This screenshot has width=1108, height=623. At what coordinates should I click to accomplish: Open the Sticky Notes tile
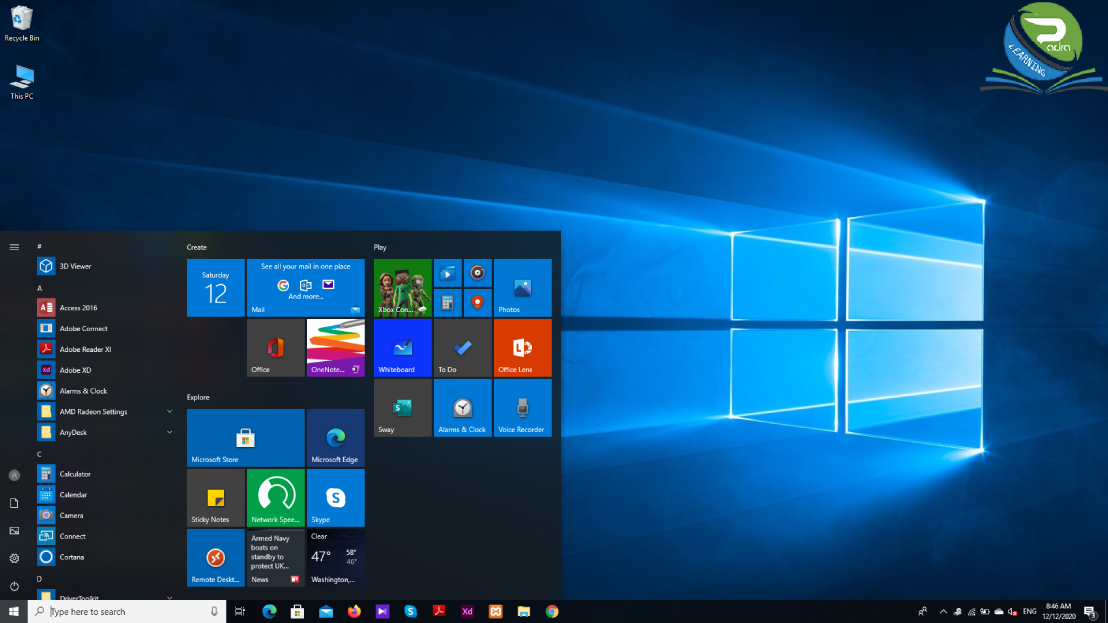tap(216, 498)
